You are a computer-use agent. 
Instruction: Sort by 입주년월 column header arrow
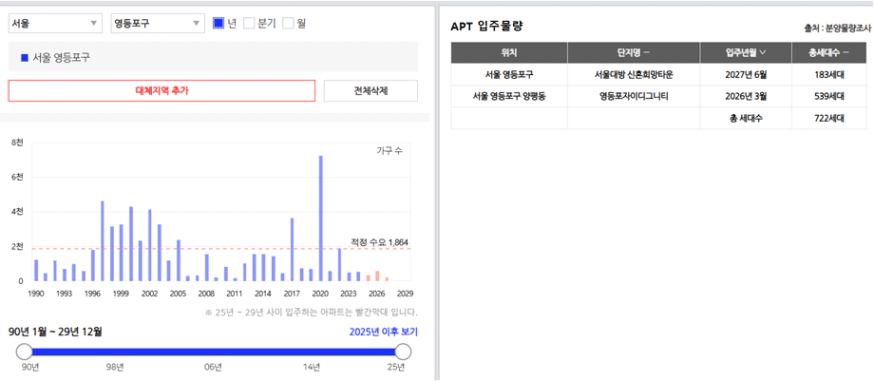click(x=762, y=53)
